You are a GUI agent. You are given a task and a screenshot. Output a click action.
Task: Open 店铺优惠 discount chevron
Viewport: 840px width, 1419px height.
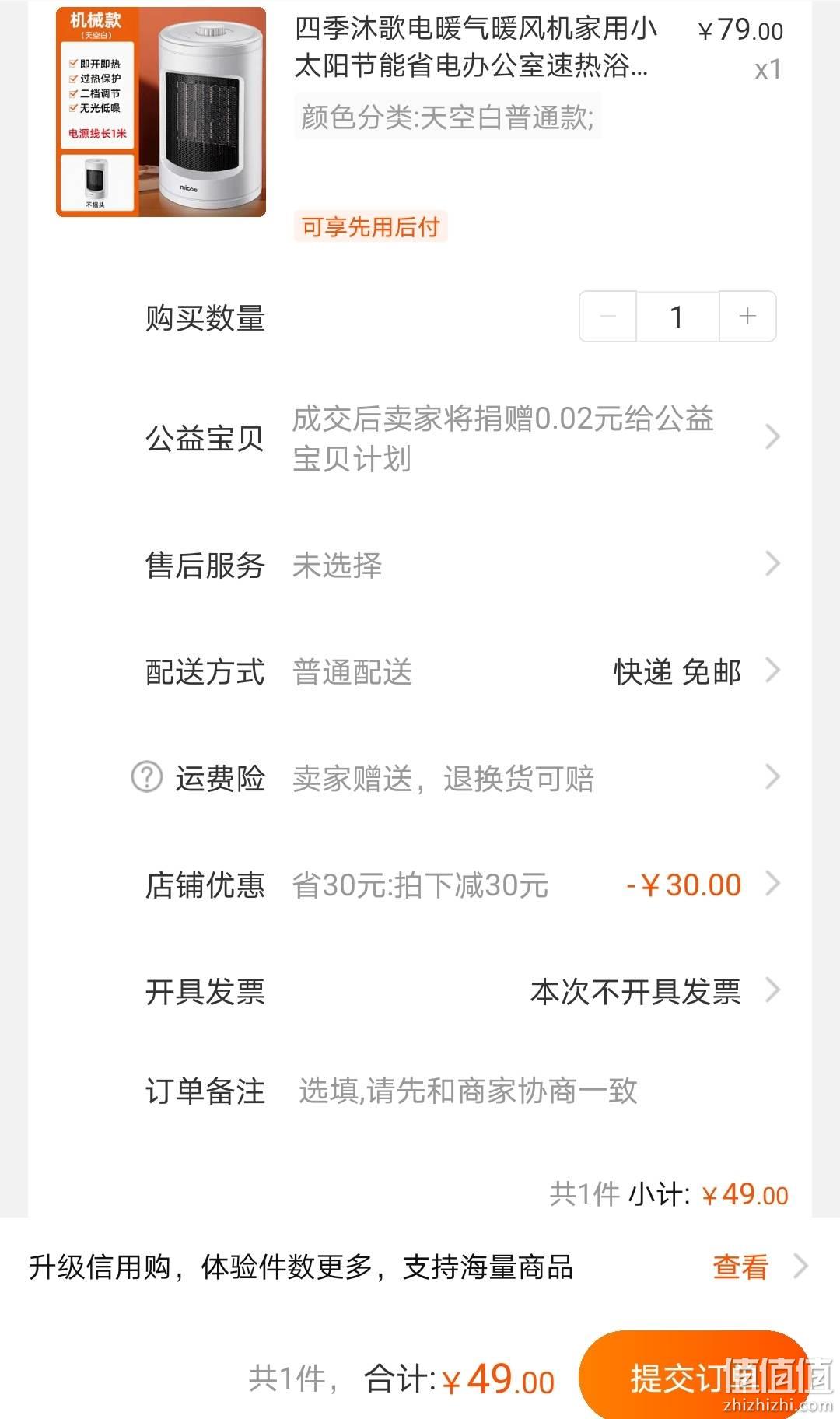tap(772, 884)
